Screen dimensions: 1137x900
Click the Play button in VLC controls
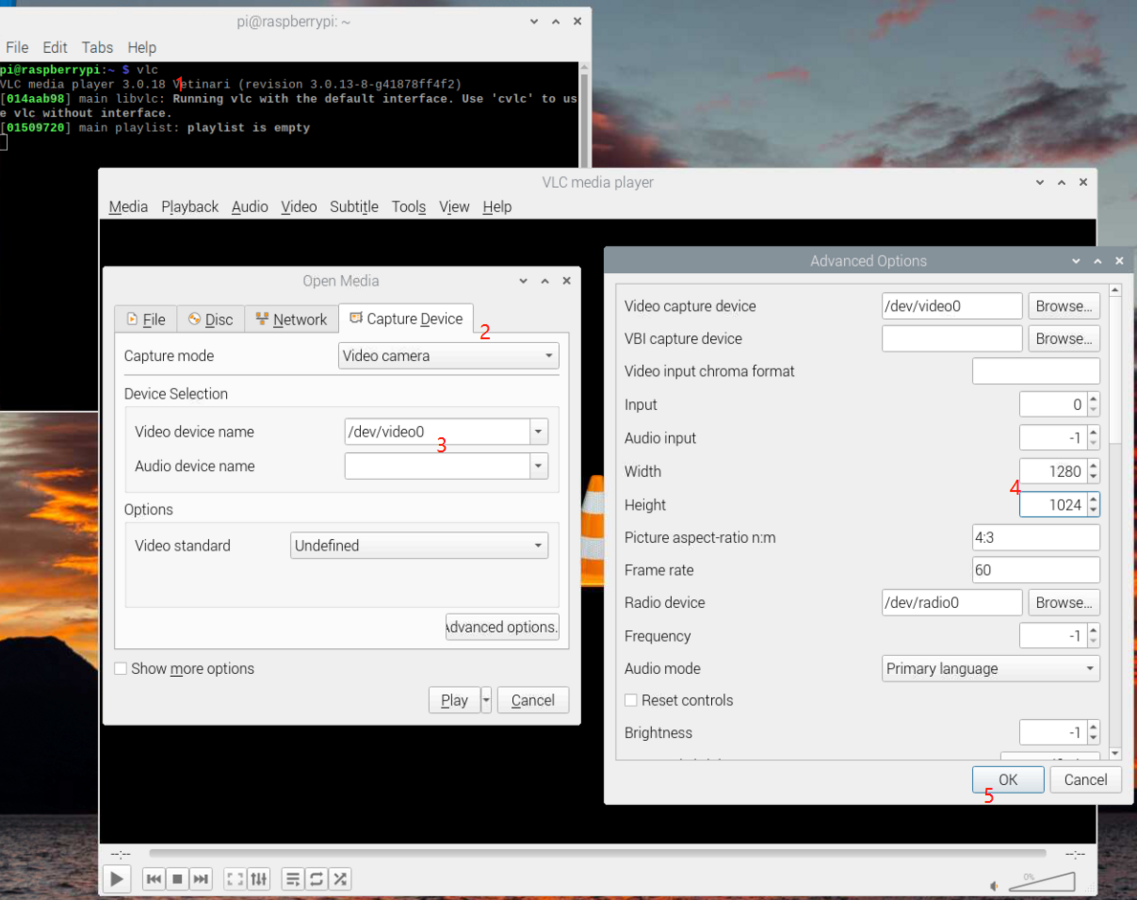(117, 879)
